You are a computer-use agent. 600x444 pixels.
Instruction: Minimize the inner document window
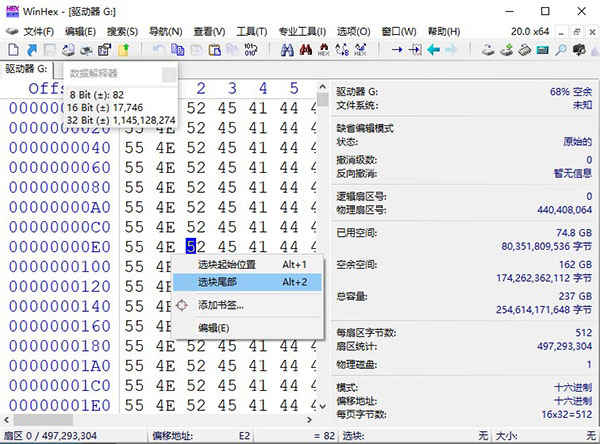561,32
